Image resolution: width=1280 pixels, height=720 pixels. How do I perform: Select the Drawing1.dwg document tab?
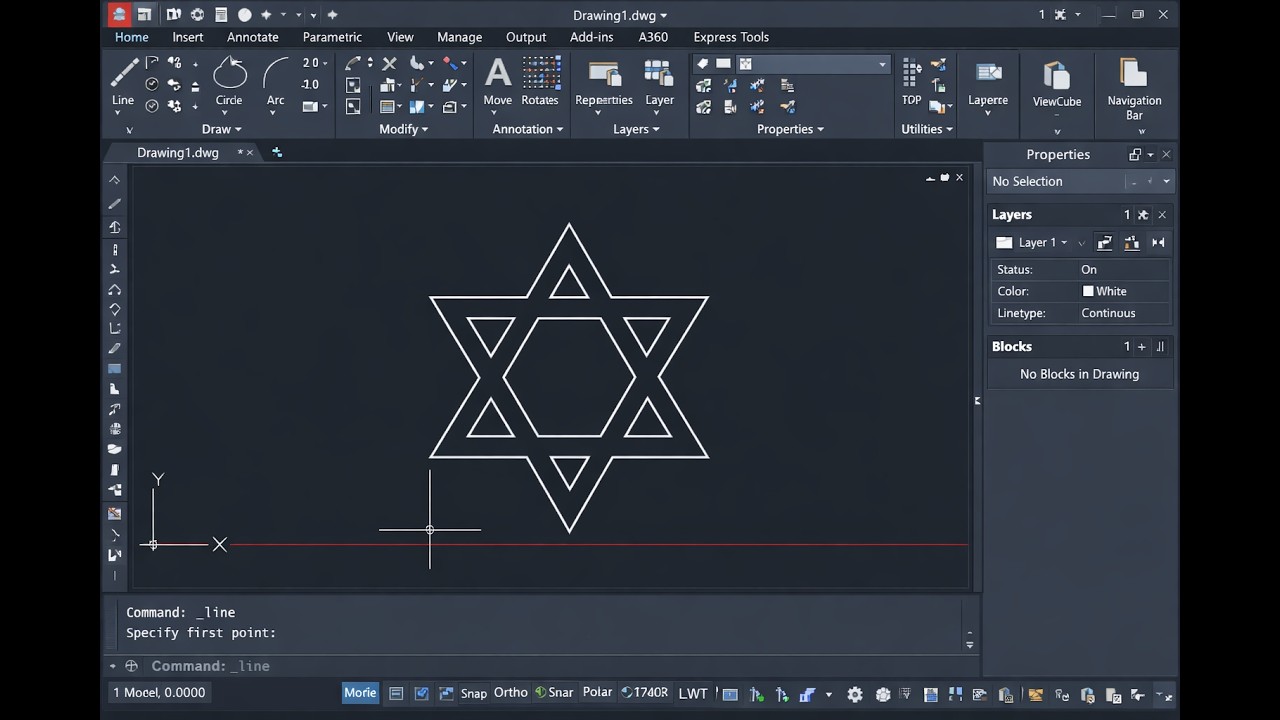(x=178, y=152)
